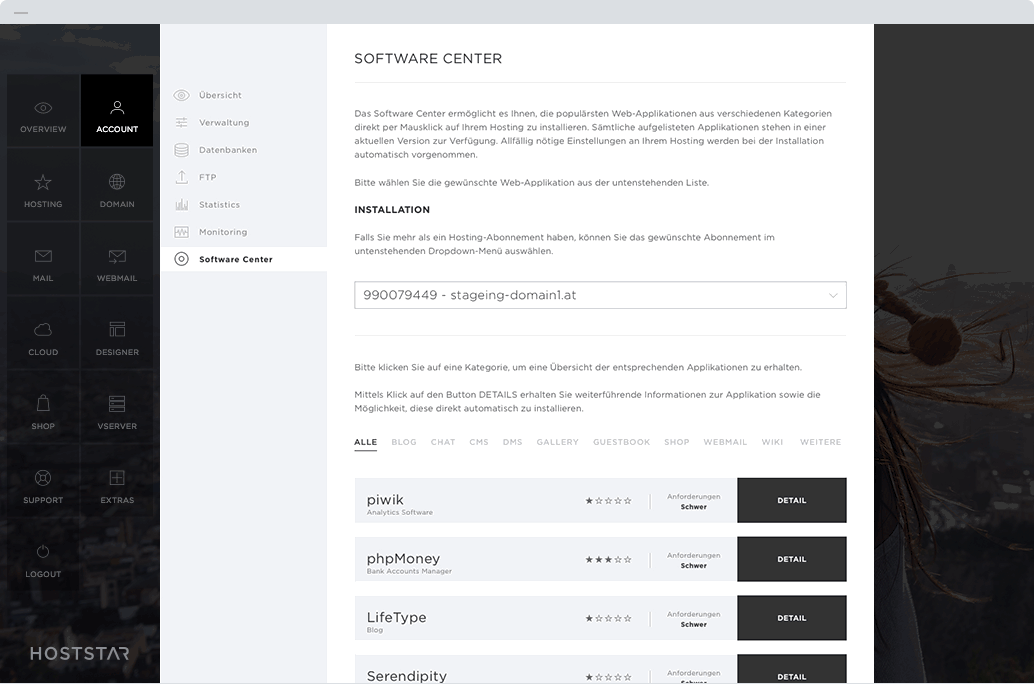Select the WEBMAIL category tab
The height and width of the screenshot is (684, 1034).
click(725, 442)
